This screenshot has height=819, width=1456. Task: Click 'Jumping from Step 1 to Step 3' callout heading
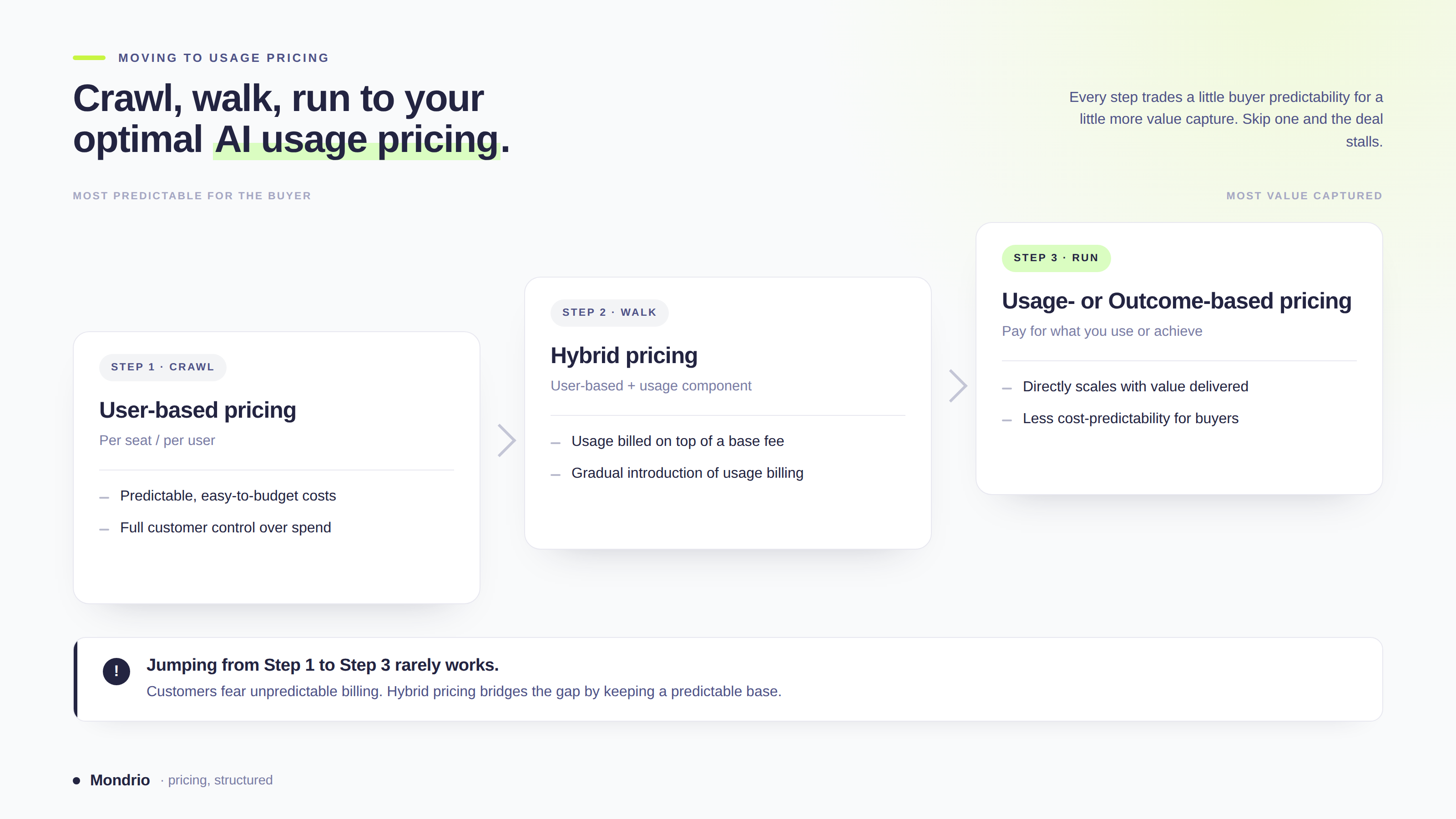coord(323,665)
